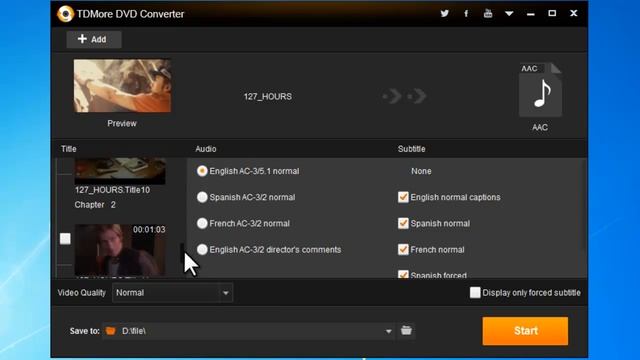This screenshot has height=360, width=640.
Task: Open the YouTube link icon
Action: click(x=488, y=13)
